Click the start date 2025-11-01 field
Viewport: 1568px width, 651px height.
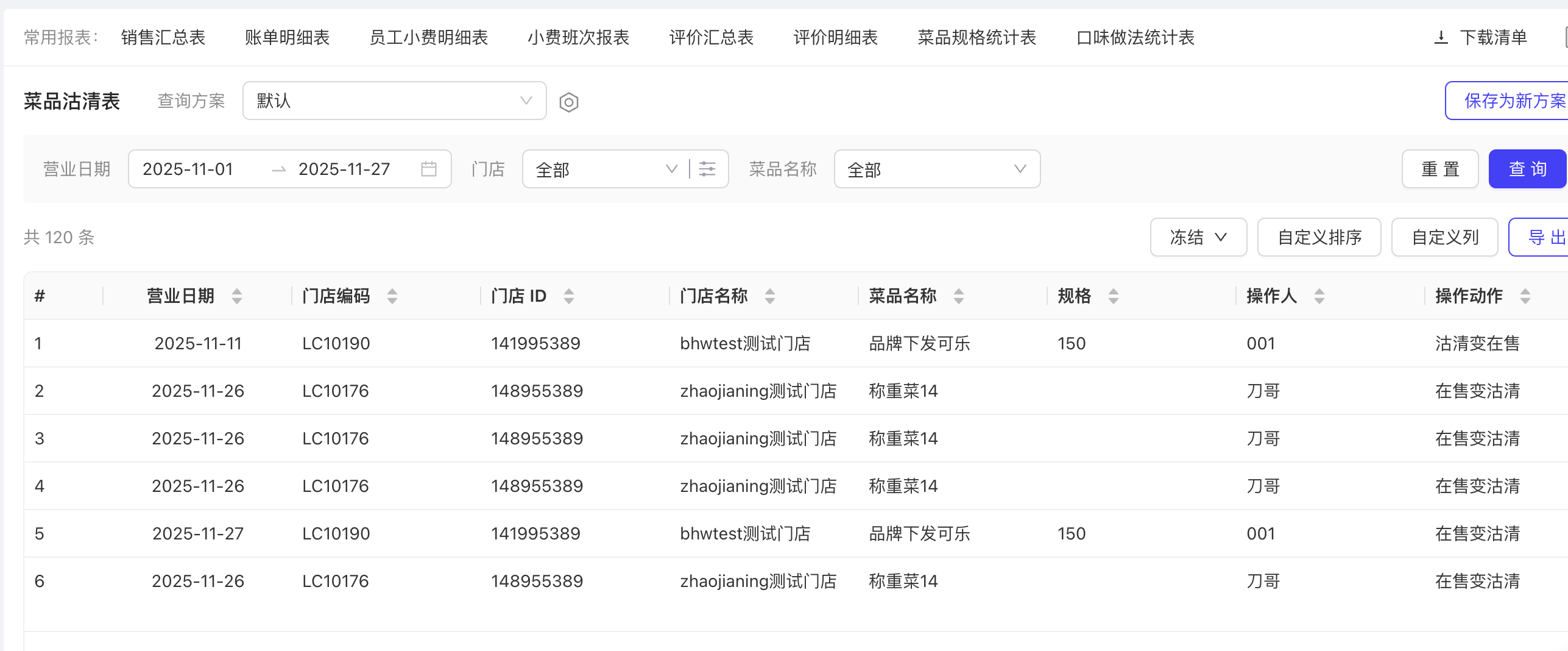[x=188, y=169]
